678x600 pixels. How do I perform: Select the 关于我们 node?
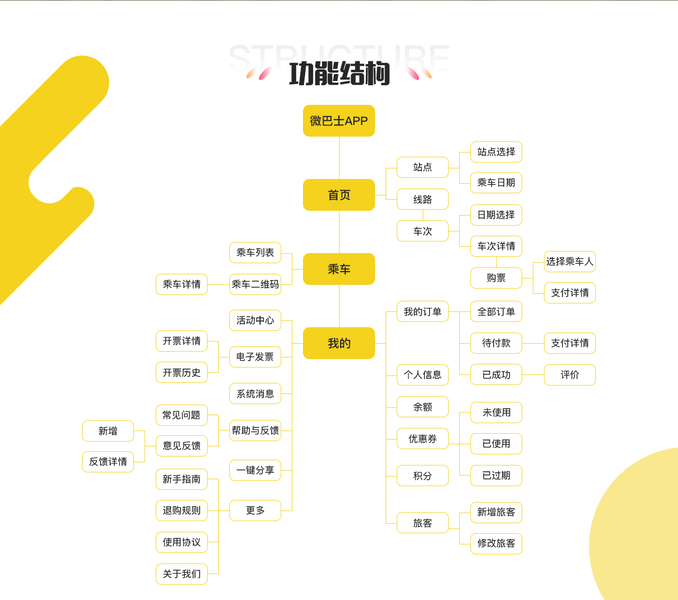click(x=181, y=574)
